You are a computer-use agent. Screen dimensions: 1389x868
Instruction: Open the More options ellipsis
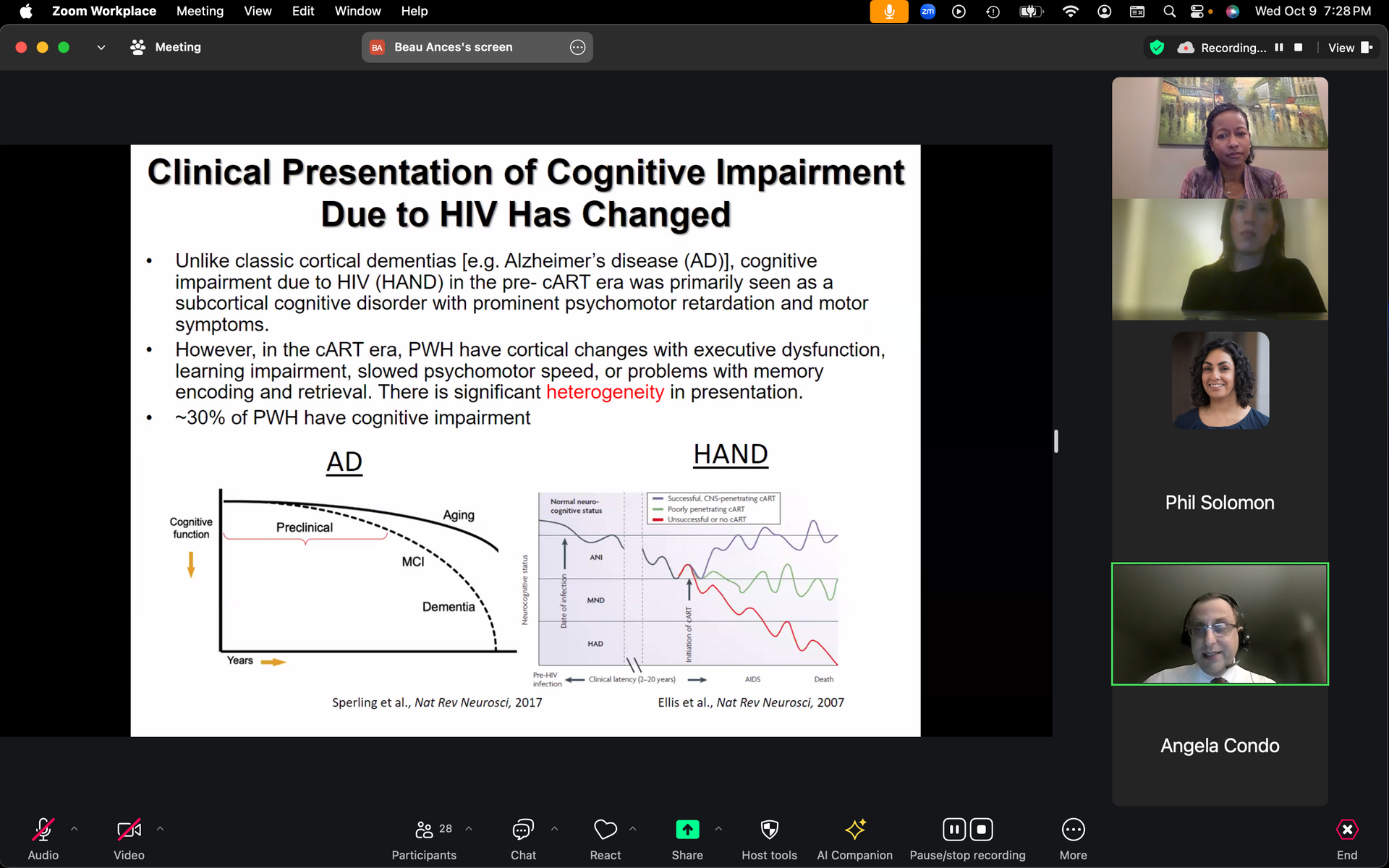[1073, 830]
